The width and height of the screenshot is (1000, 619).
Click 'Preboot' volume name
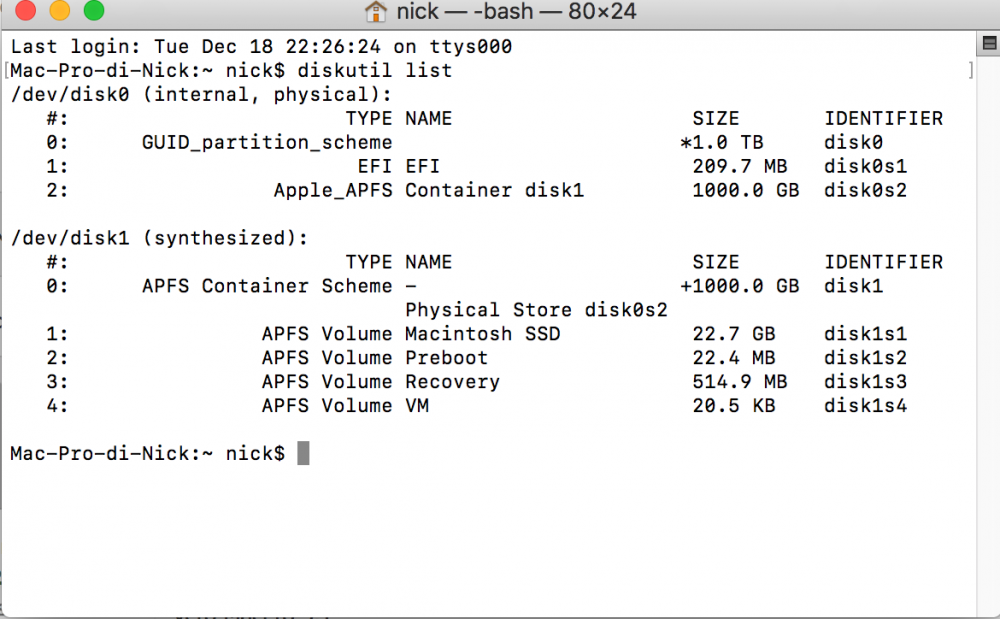[x=447, y=358]
